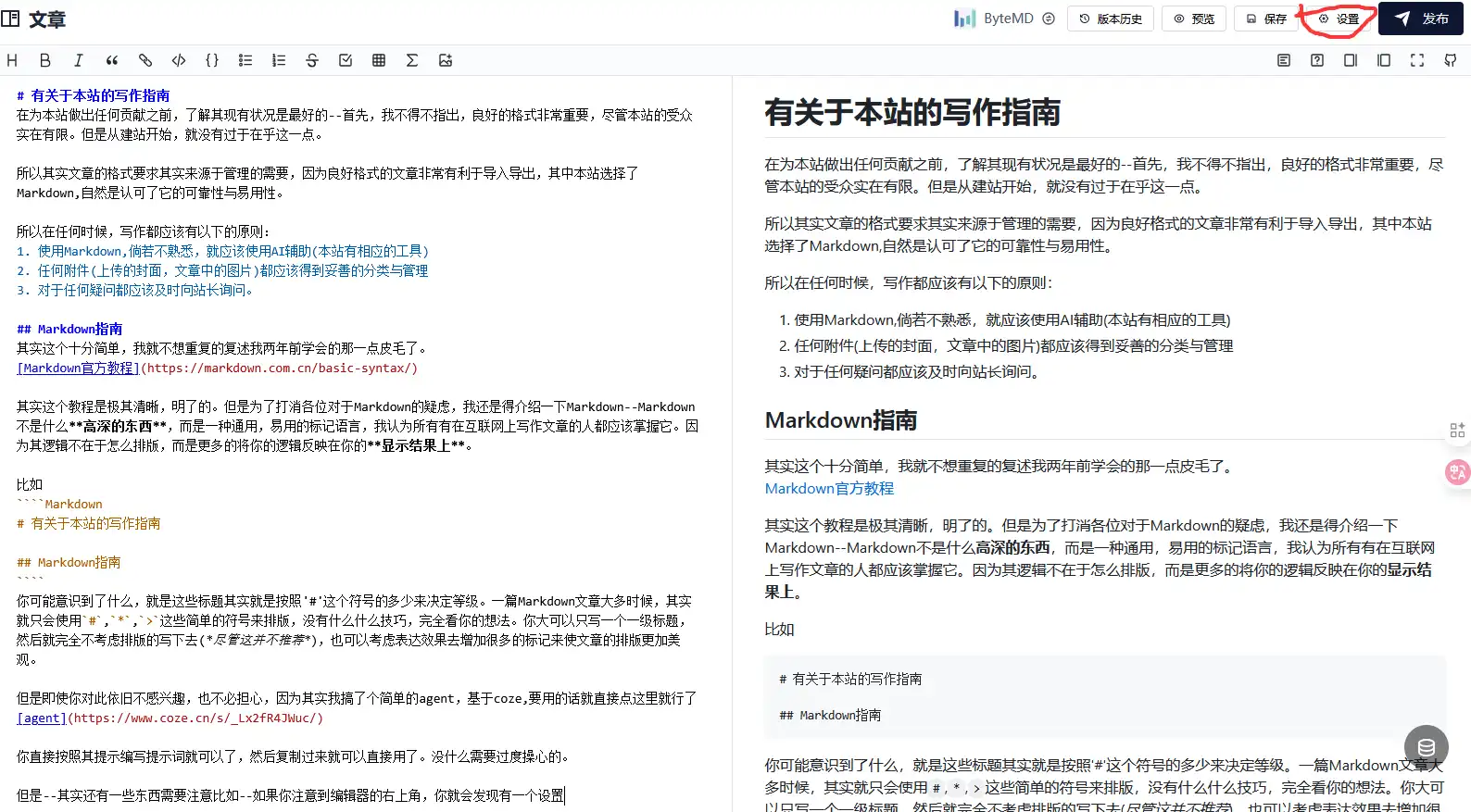Click the grid widget icon on right edge
Image resolution: width=1471 pixels, height=812 pixels.
click(1457, 431)
